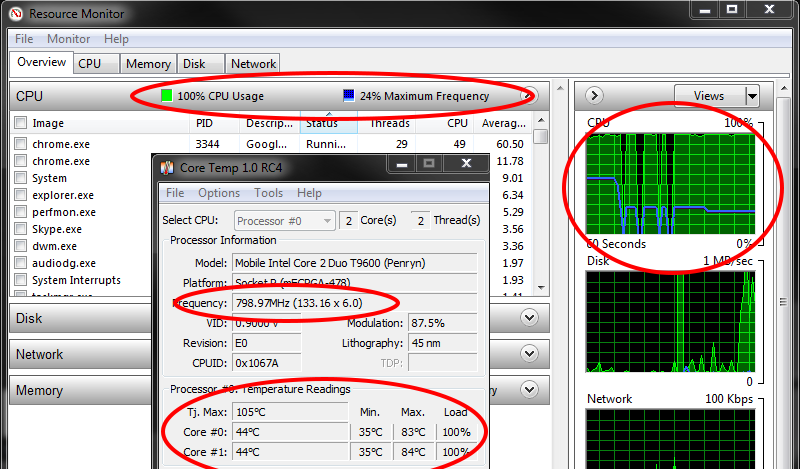Click the Model field showing Core 2 Duo T9600
800x469 pixels.
[355, 263]
